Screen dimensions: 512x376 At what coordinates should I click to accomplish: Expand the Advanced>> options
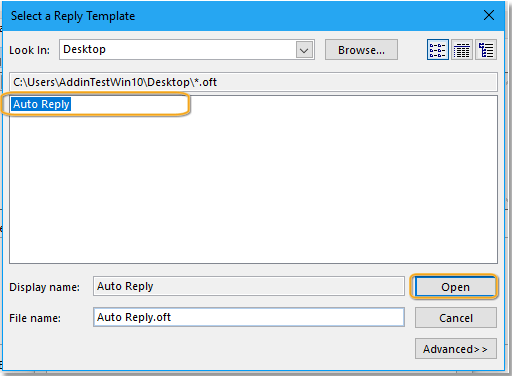point(456,349)
